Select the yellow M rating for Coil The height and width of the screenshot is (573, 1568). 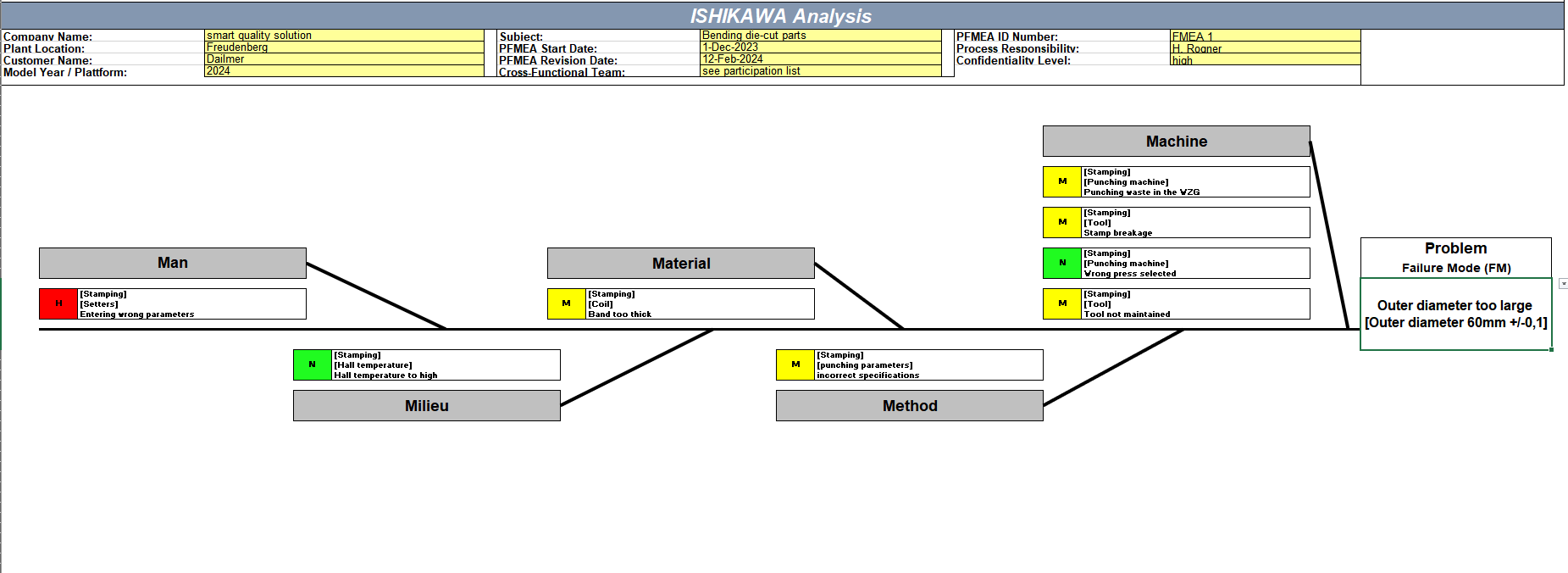(x=567, y=303)
